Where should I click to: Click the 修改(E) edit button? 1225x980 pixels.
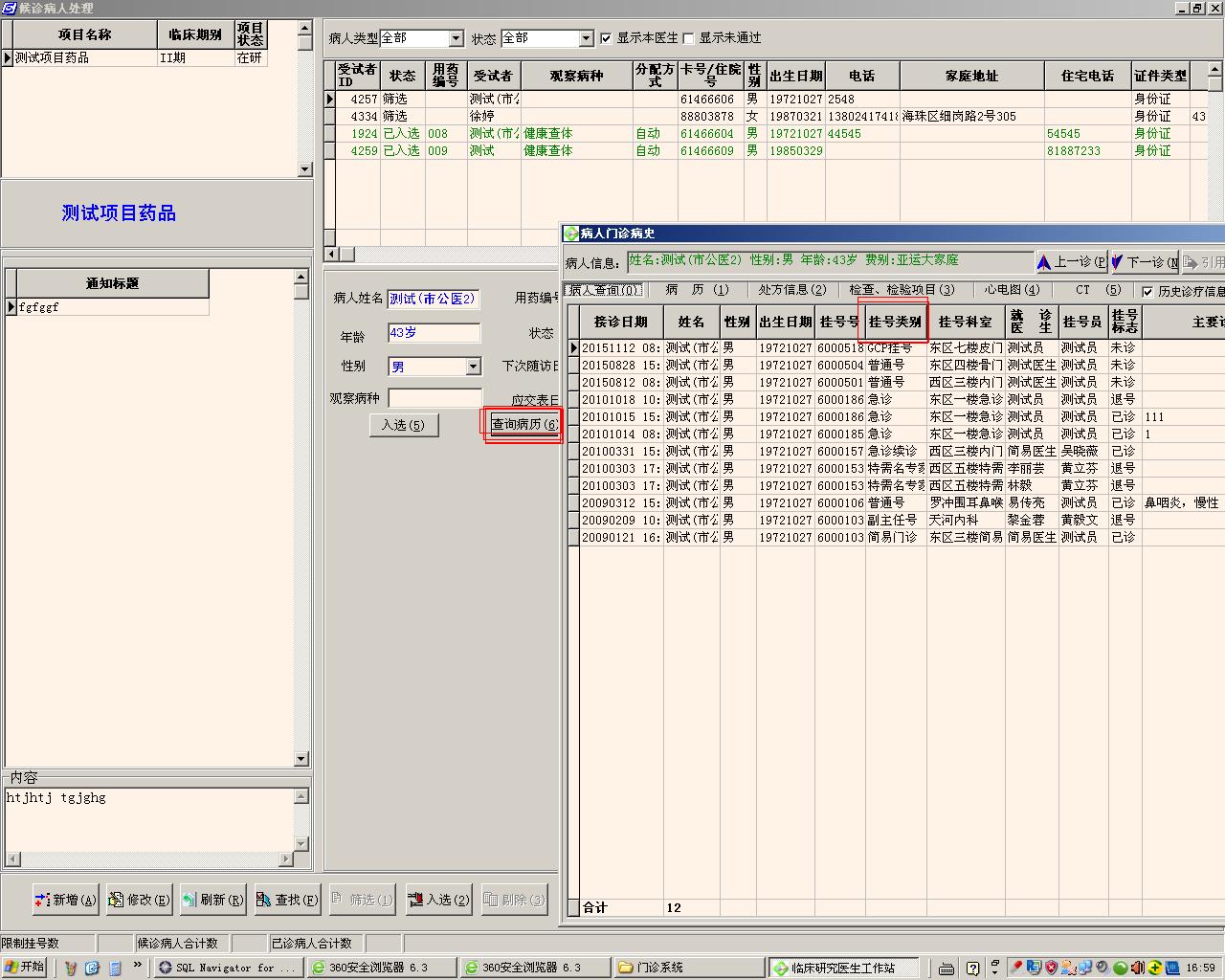[x=140, y=900]
